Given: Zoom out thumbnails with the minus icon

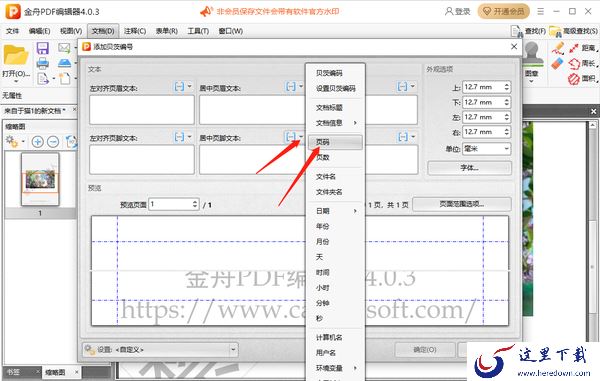Looking at the screenshot, I should [53, 142].
